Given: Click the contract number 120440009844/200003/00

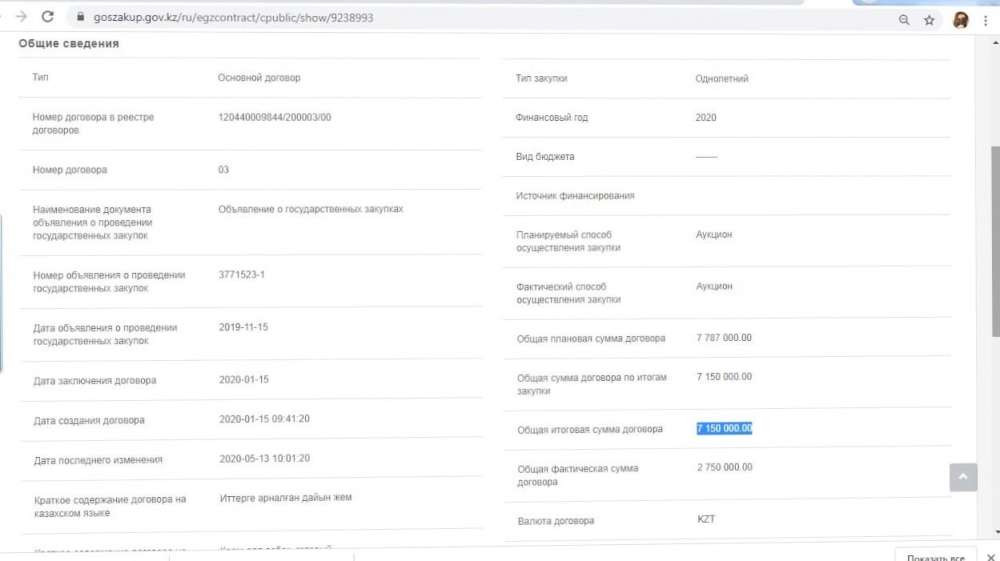Looking at the screenshot, I should coord(274,117).
